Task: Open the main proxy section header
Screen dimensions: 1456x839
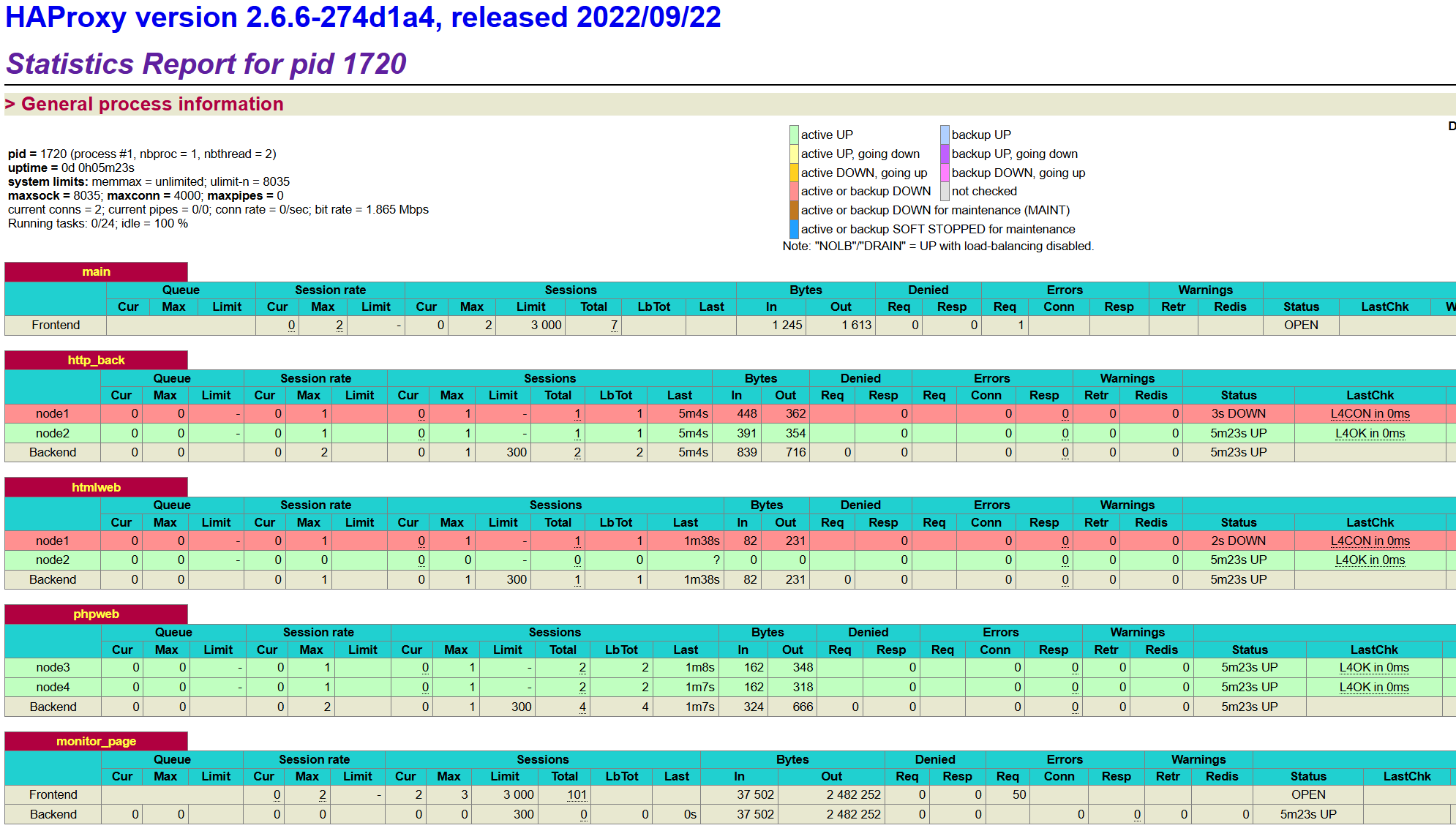Action: click(96, 272)
